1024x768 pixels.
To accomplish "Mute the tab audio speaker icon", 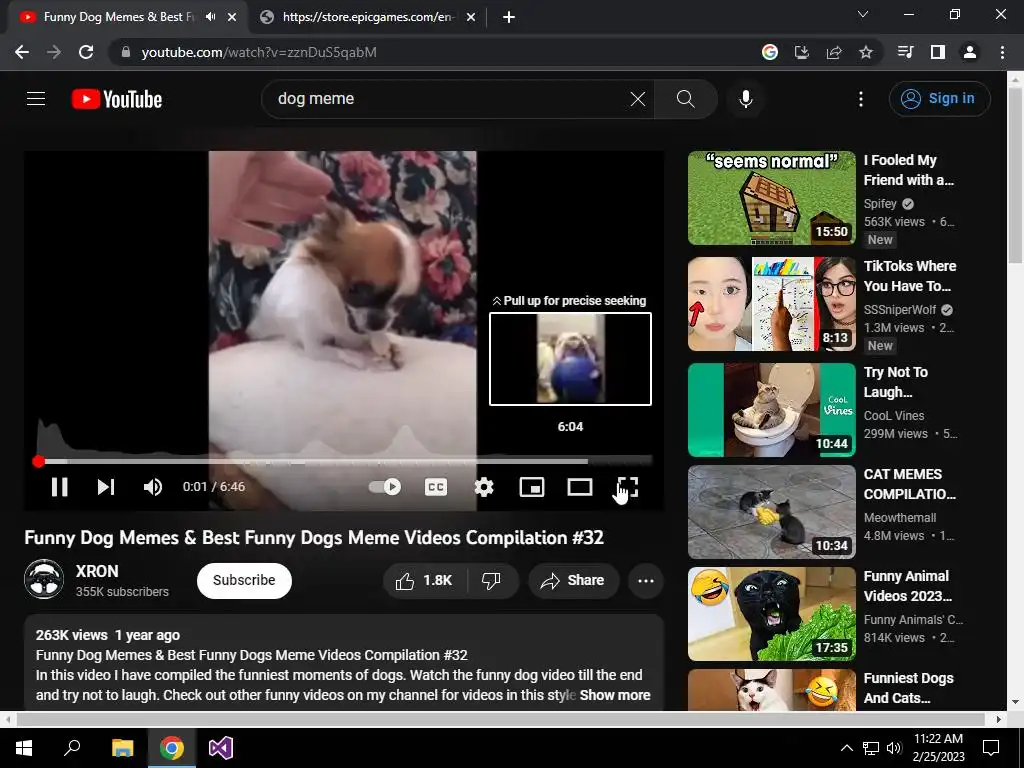I will [210, 17].
